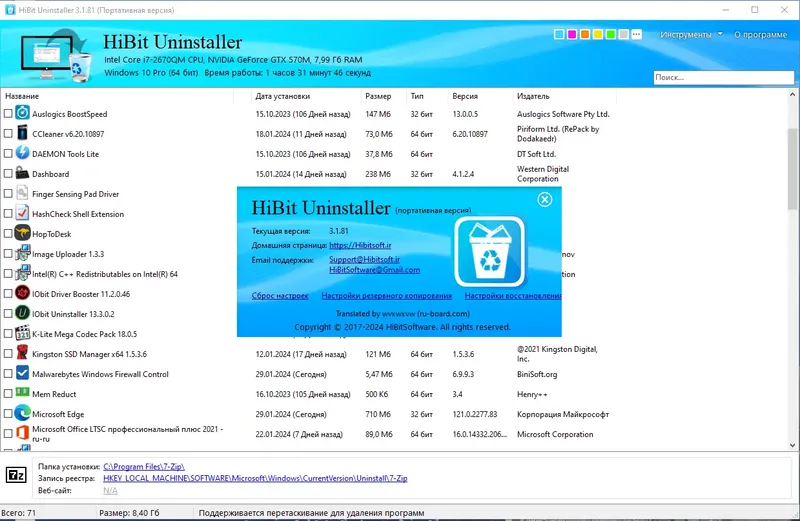The width and height of the screenshot is (800, 521).
Task: Click the Malwarebytes Windows Firewall Control icon
Action: (x=22, y=373)
